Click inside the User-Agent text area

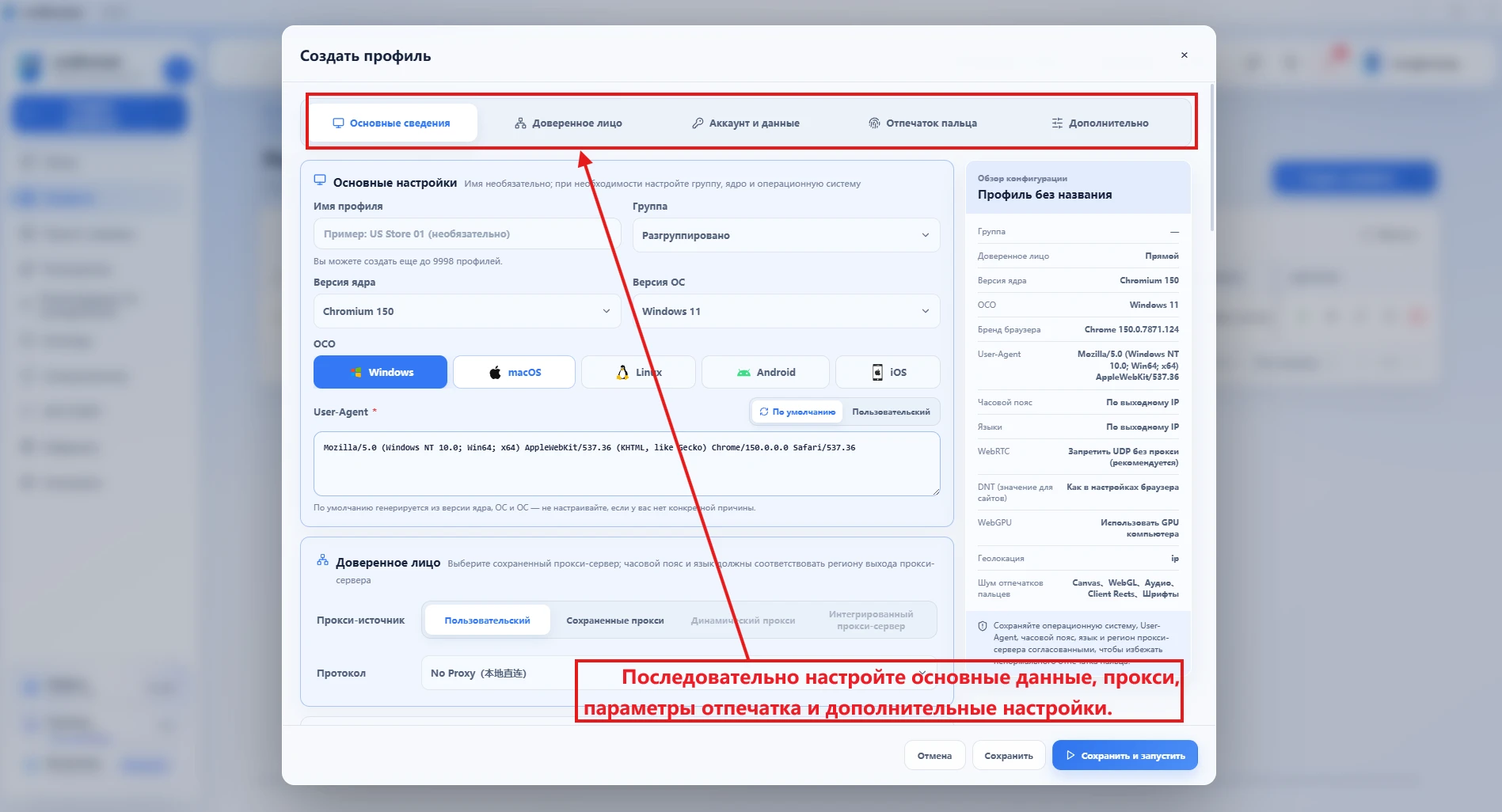[x=627, y=464]
